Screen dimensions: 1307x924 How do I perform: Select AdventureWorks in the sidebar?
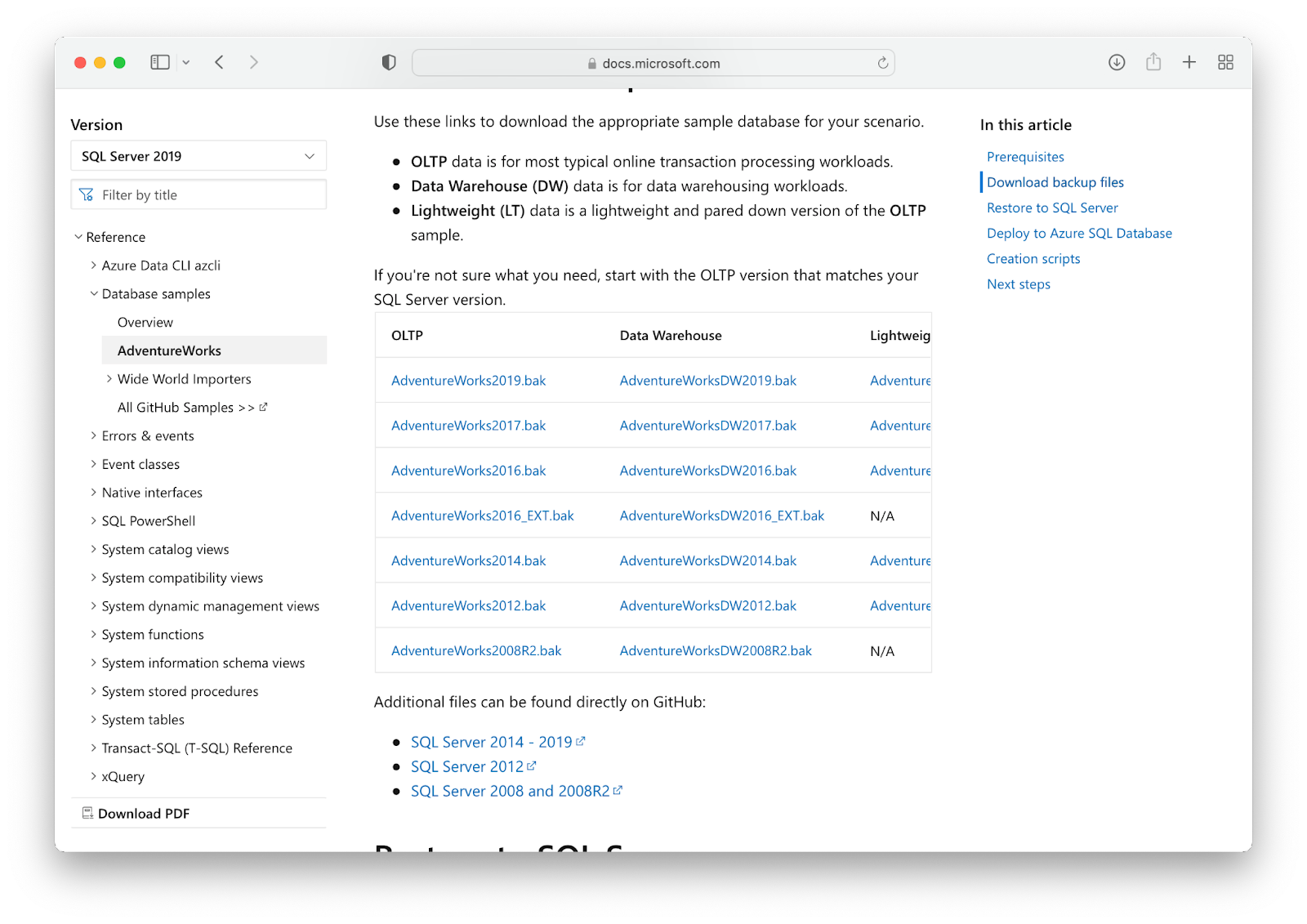pos(169,350)
